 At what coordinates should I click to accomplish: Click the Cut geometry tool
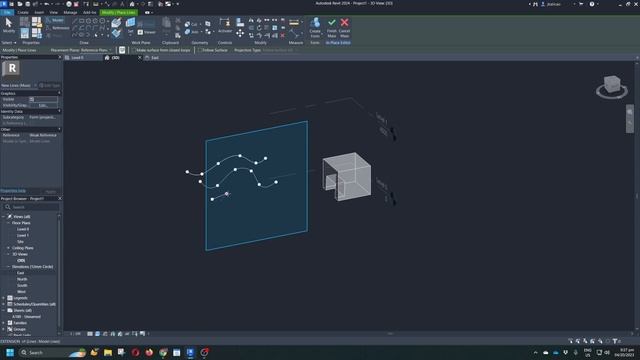[191, 24]
